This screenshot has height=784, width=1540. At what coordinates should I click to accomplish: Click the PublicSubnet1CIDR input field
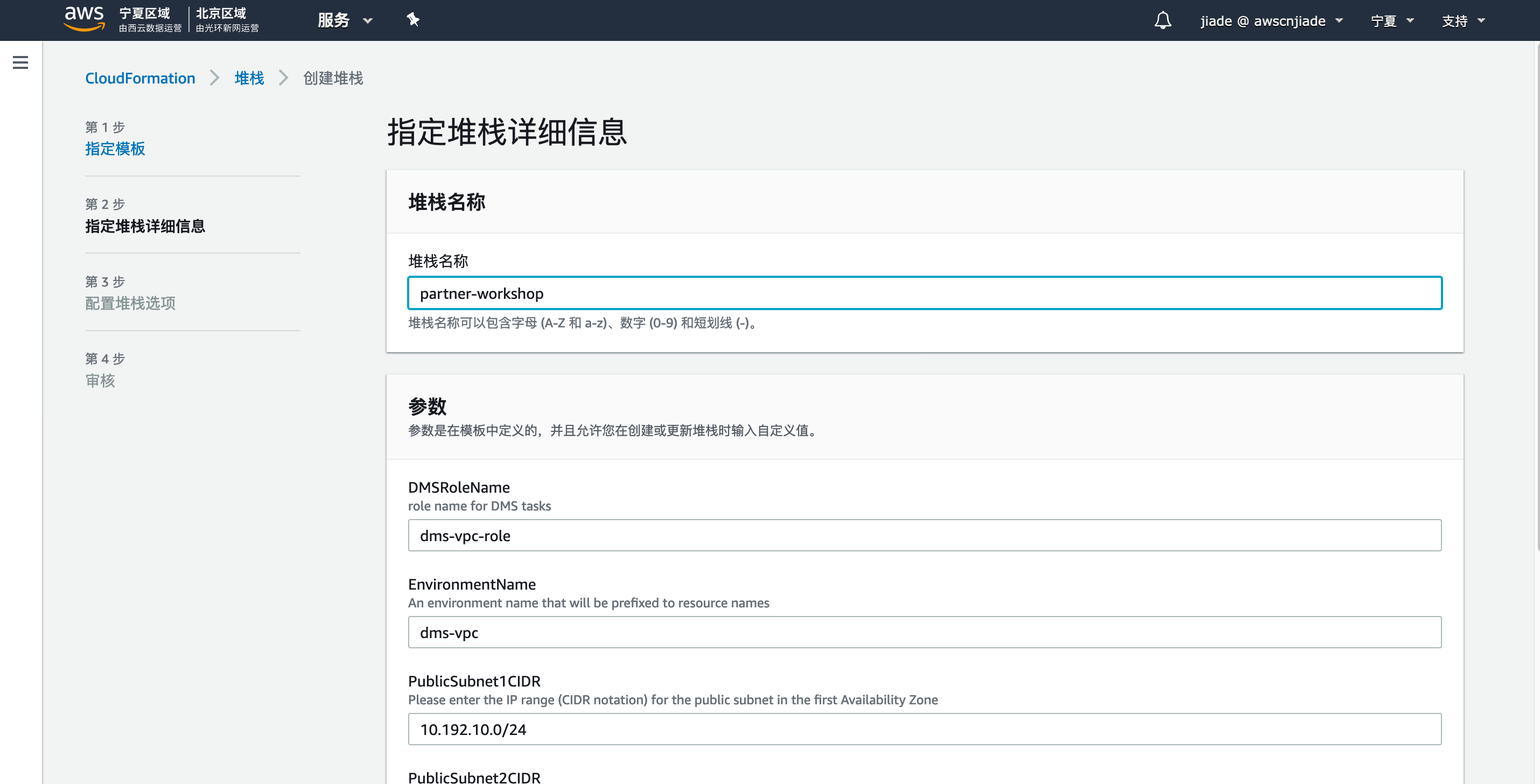coord(924,729)
